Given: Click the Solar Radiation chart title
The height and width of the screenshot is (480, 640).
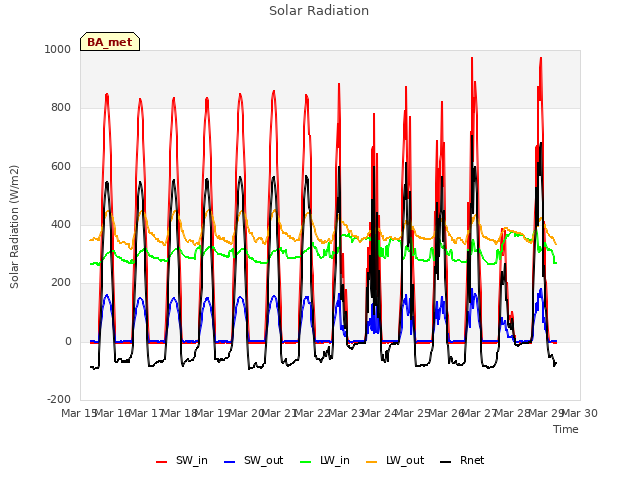Looking at the screenshot, I should point(319,11).
